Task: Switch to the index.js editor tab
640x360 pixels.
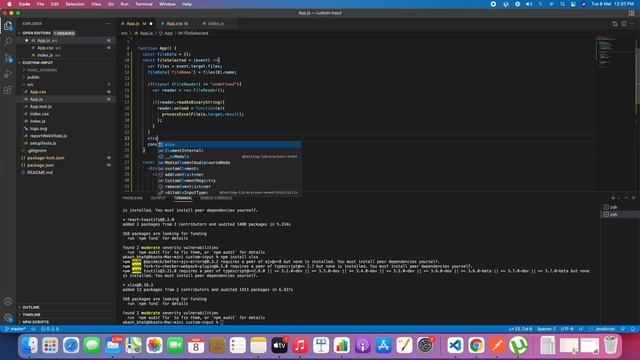Action: (x=216, y=24)
